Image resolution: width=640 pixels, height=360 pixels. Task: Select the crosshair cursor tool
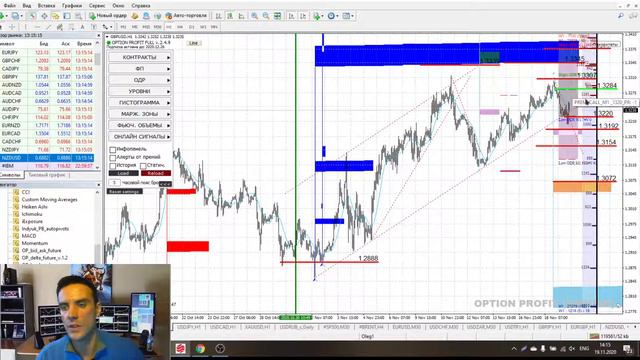click(x=12, y=27)
